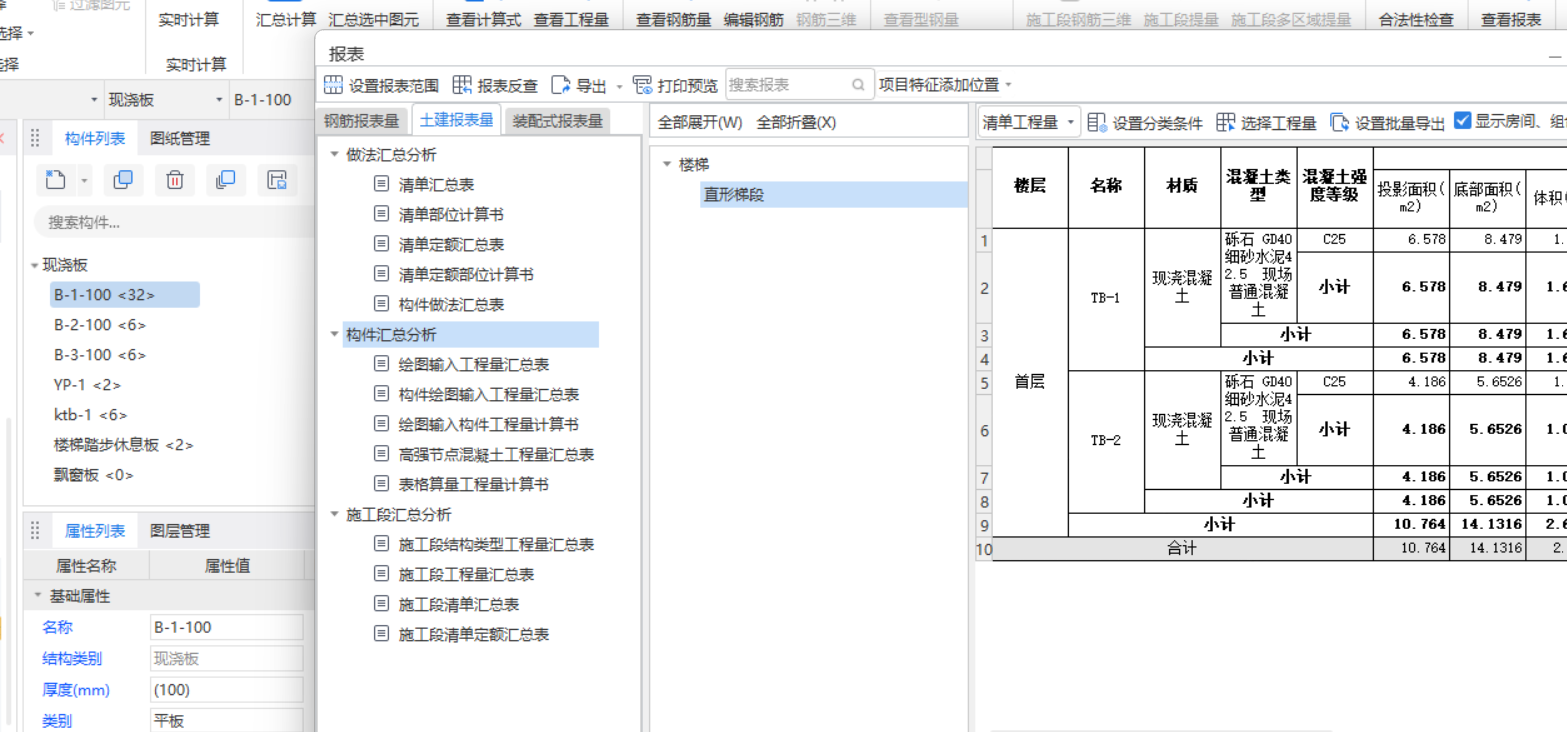Select component B-2-100 <6>
1567x732 pixels.
pyautogui.click(x=100, y=325)
